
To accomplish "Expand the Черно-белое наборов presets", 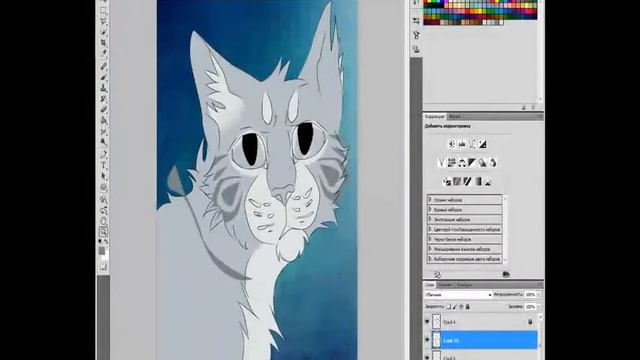I will 430,239.
